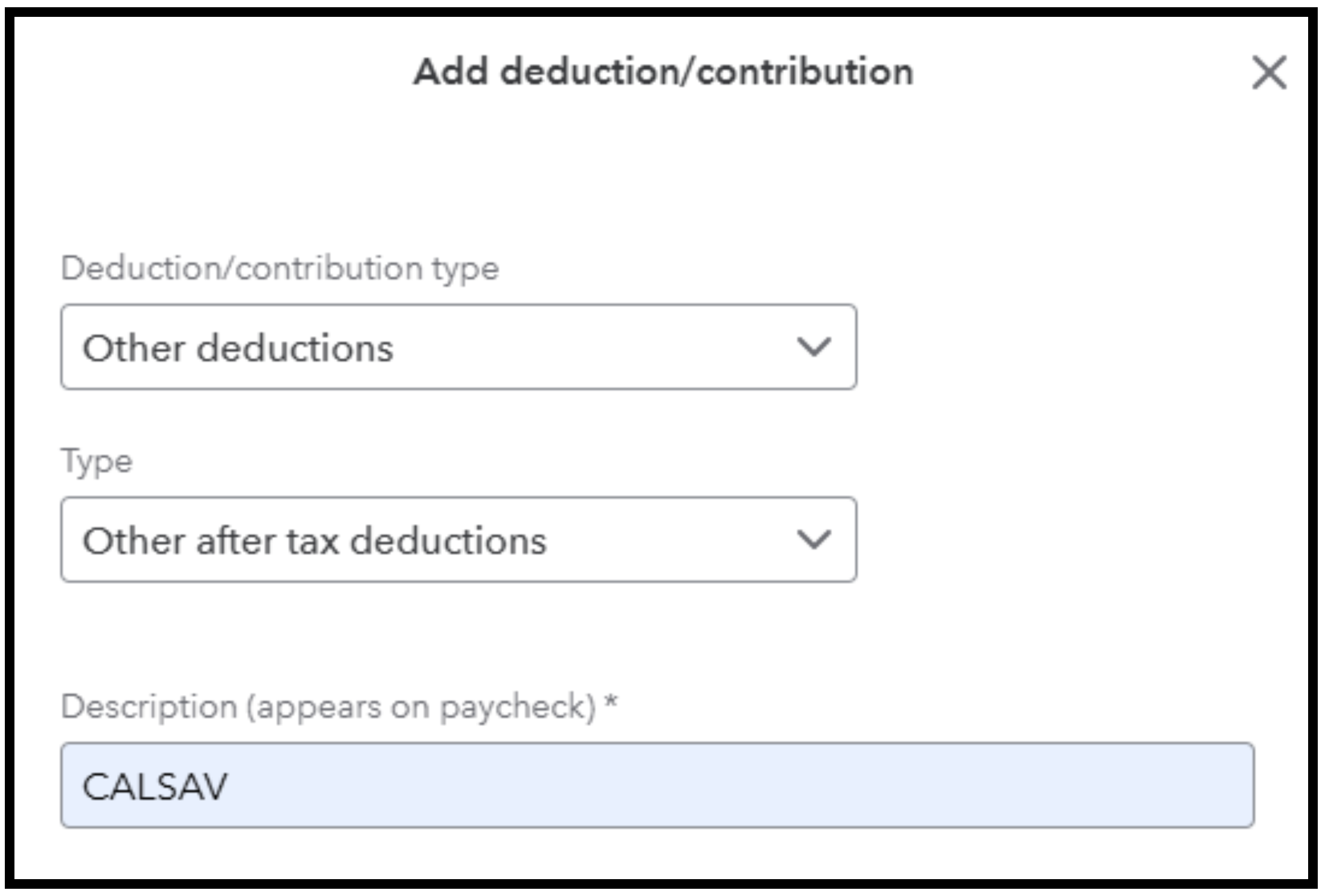This screenshot has width=1325, height=896.
Task: Close the Add deduction/contribution dialog
Action: pos(1269,73)
